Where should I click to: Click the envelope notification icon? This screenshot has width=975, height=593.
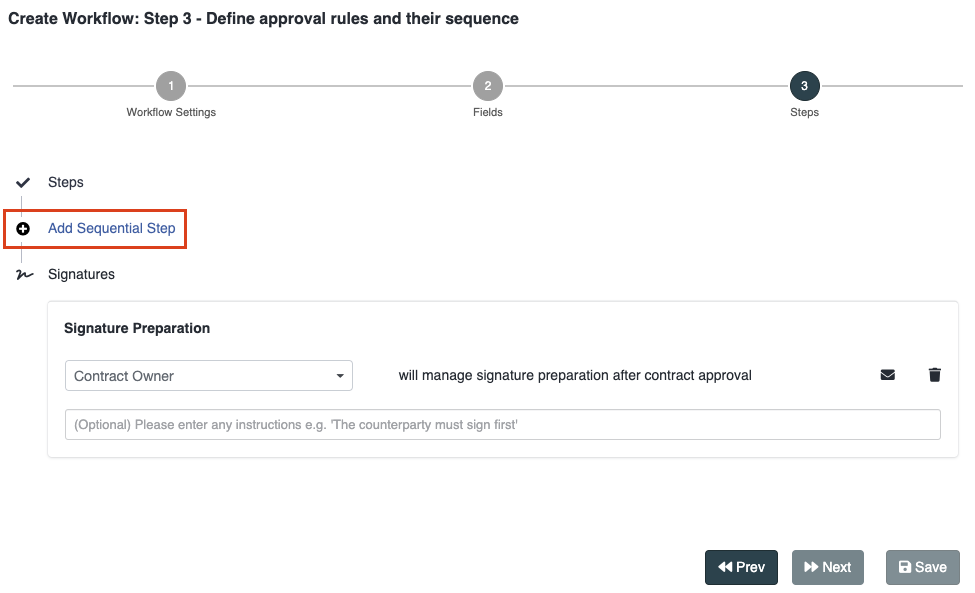pyautogui.click(x=887, y=375)
